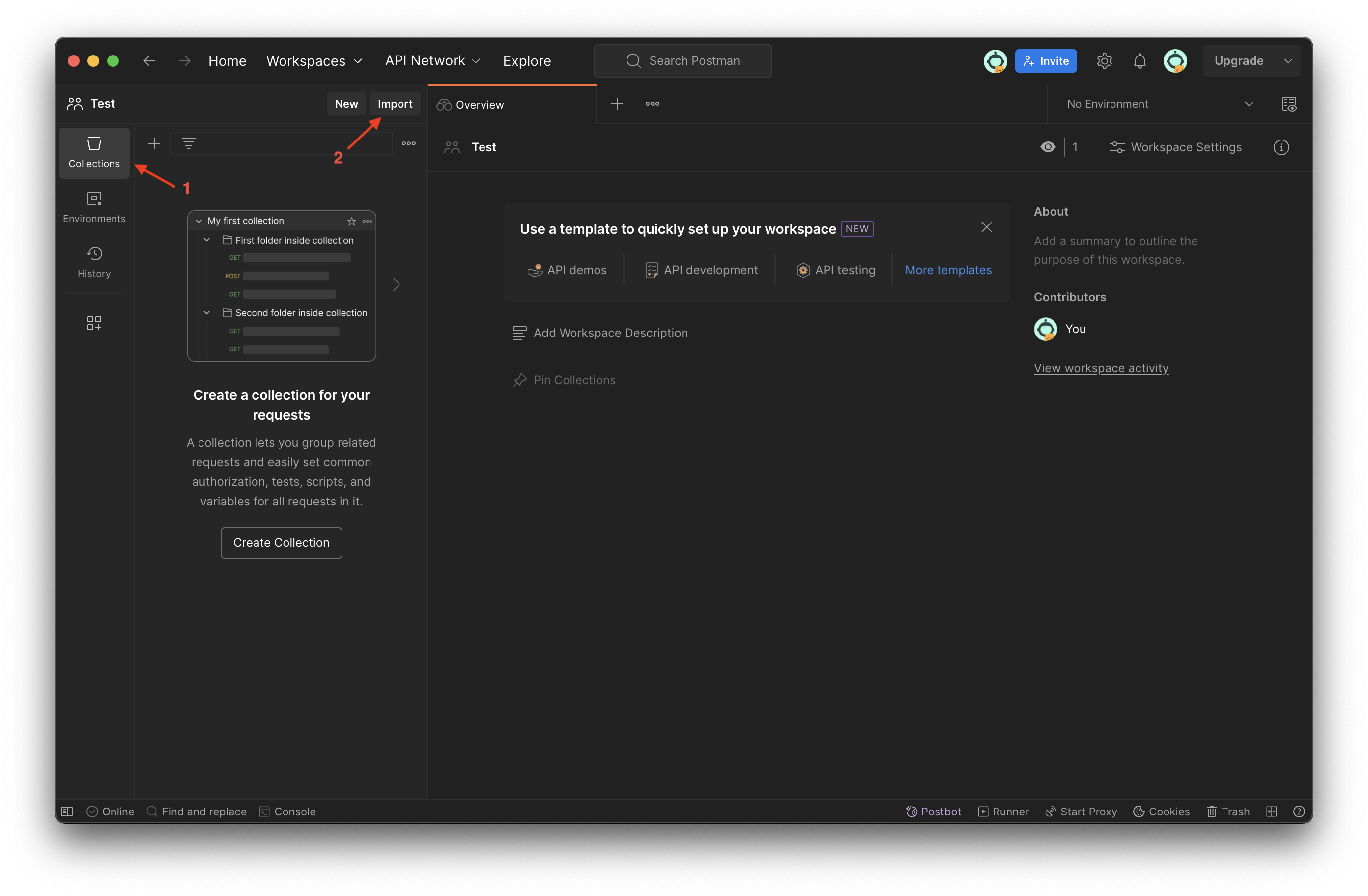Toggle the sidebar visibility in the status bar

67,811
